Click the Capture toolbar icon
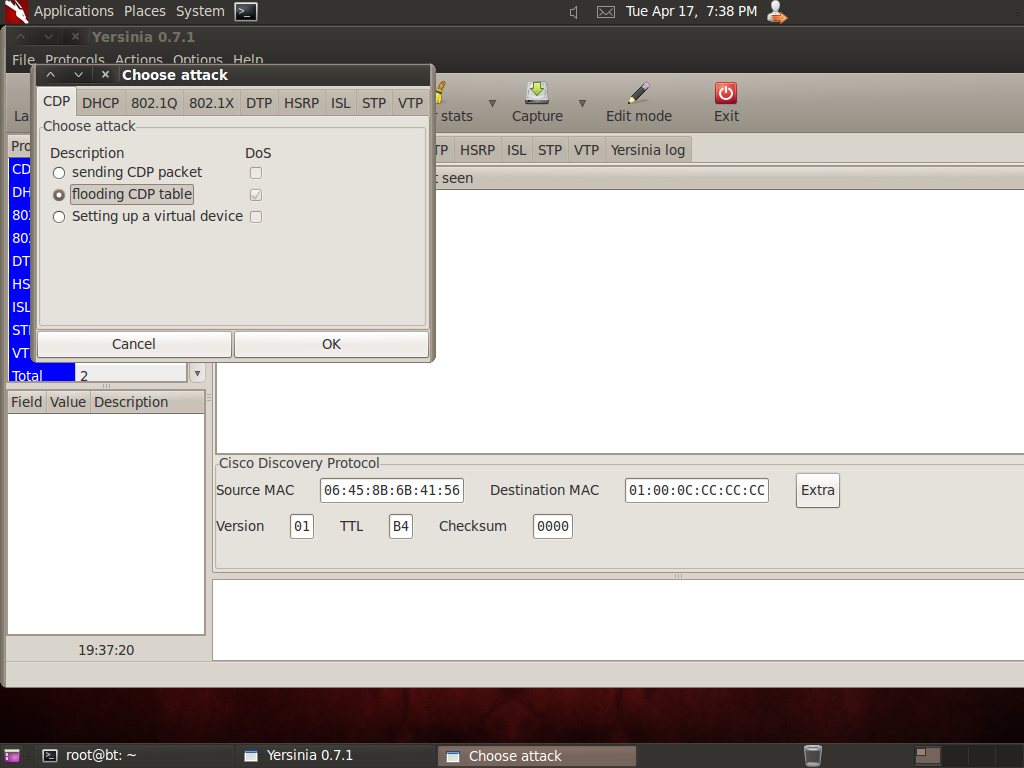This screenshot has height=768, width=1024. click(537, 93)
